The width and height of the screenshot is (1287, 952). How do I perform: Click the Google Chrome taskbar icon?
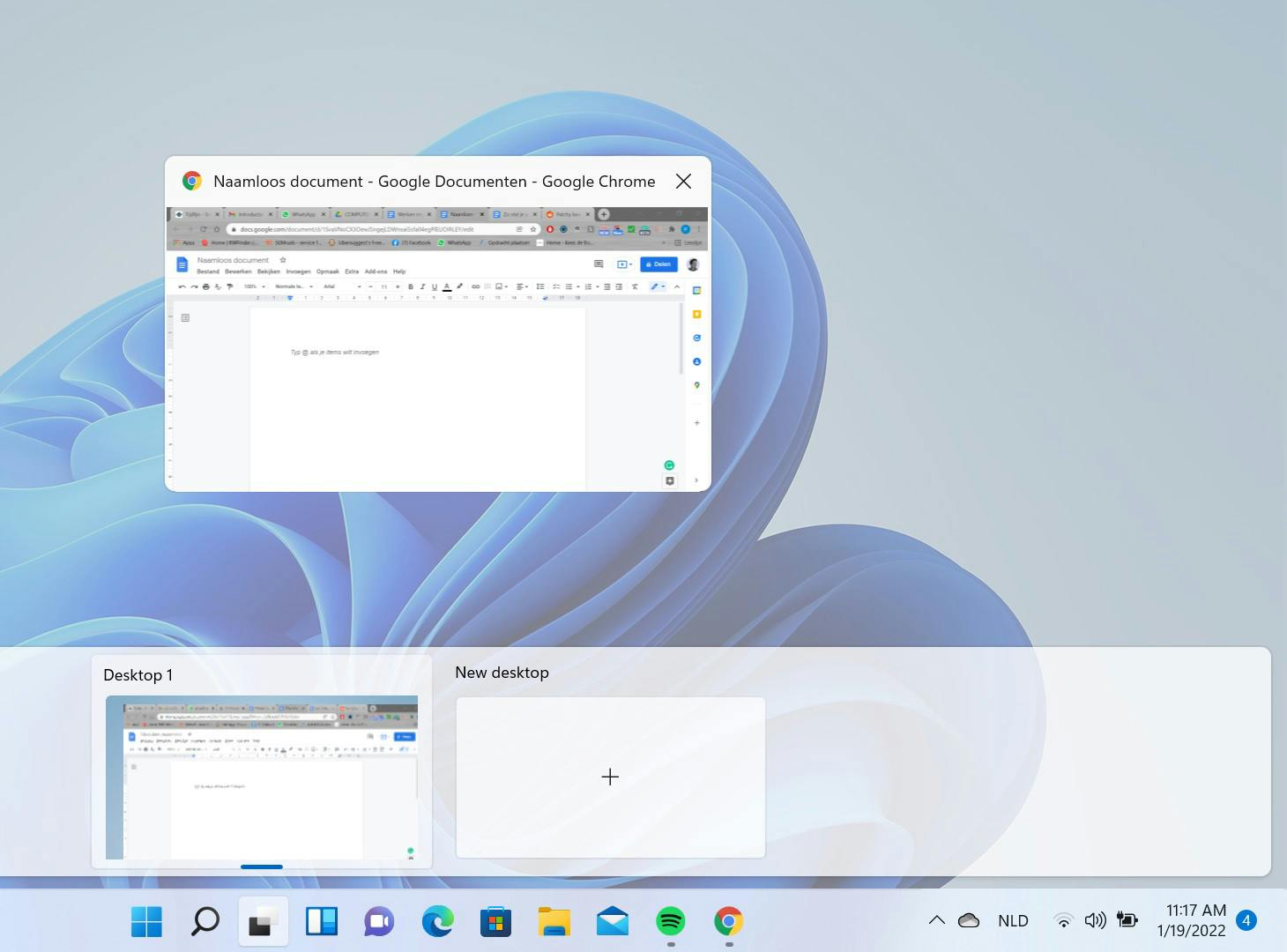pyautogui.click(x=728, y=922)
